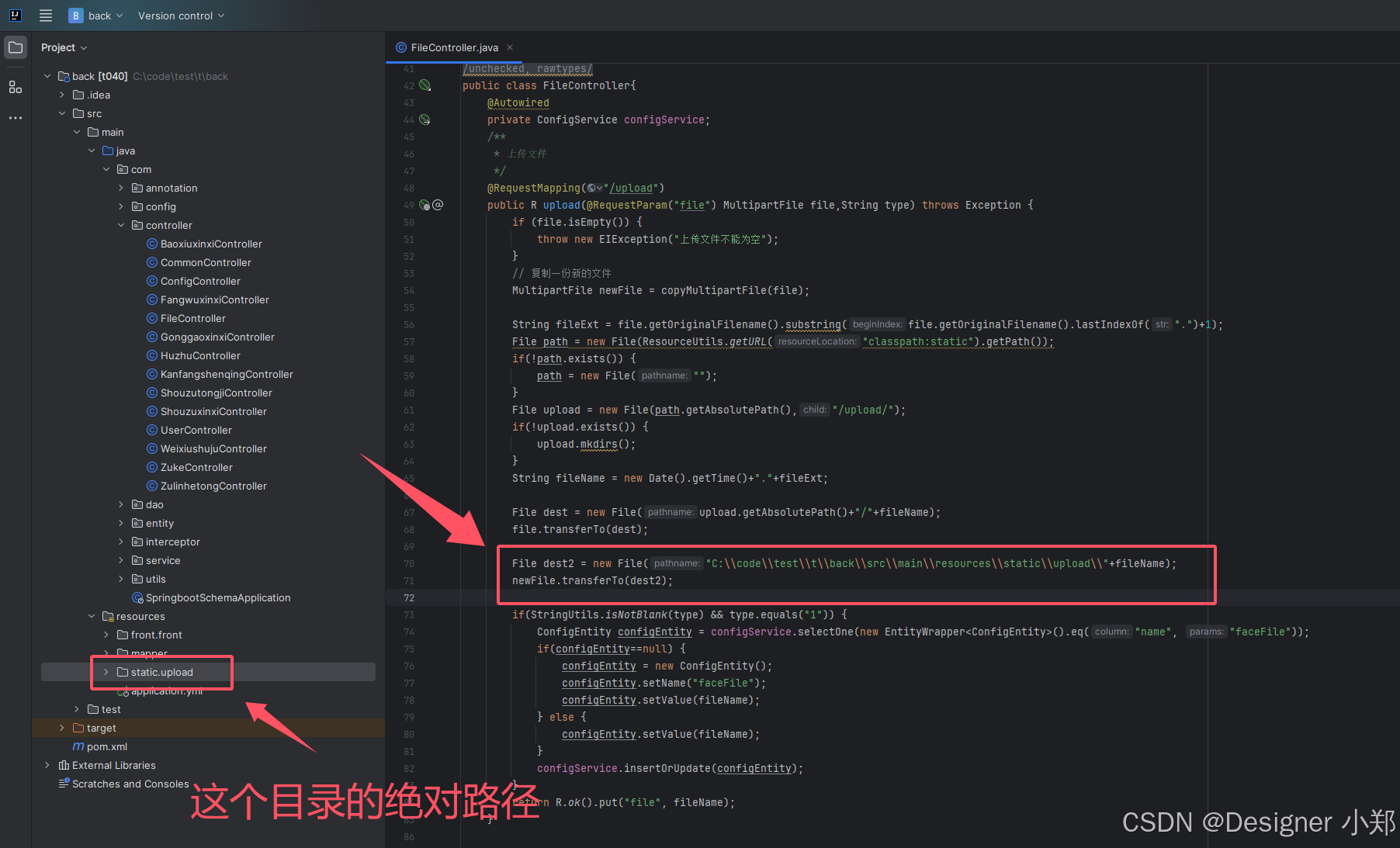Screen dimensions: 1400x848
Task: Expand the test folder
Action: (77, 709)
